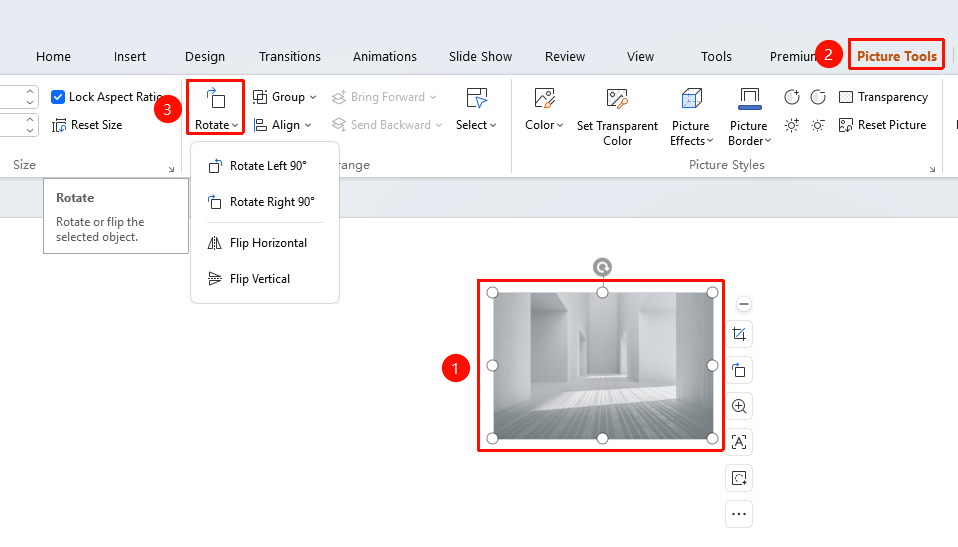Click the increase brightness sun icon
This screenshot has width=958, height=547.
(792, 125)
